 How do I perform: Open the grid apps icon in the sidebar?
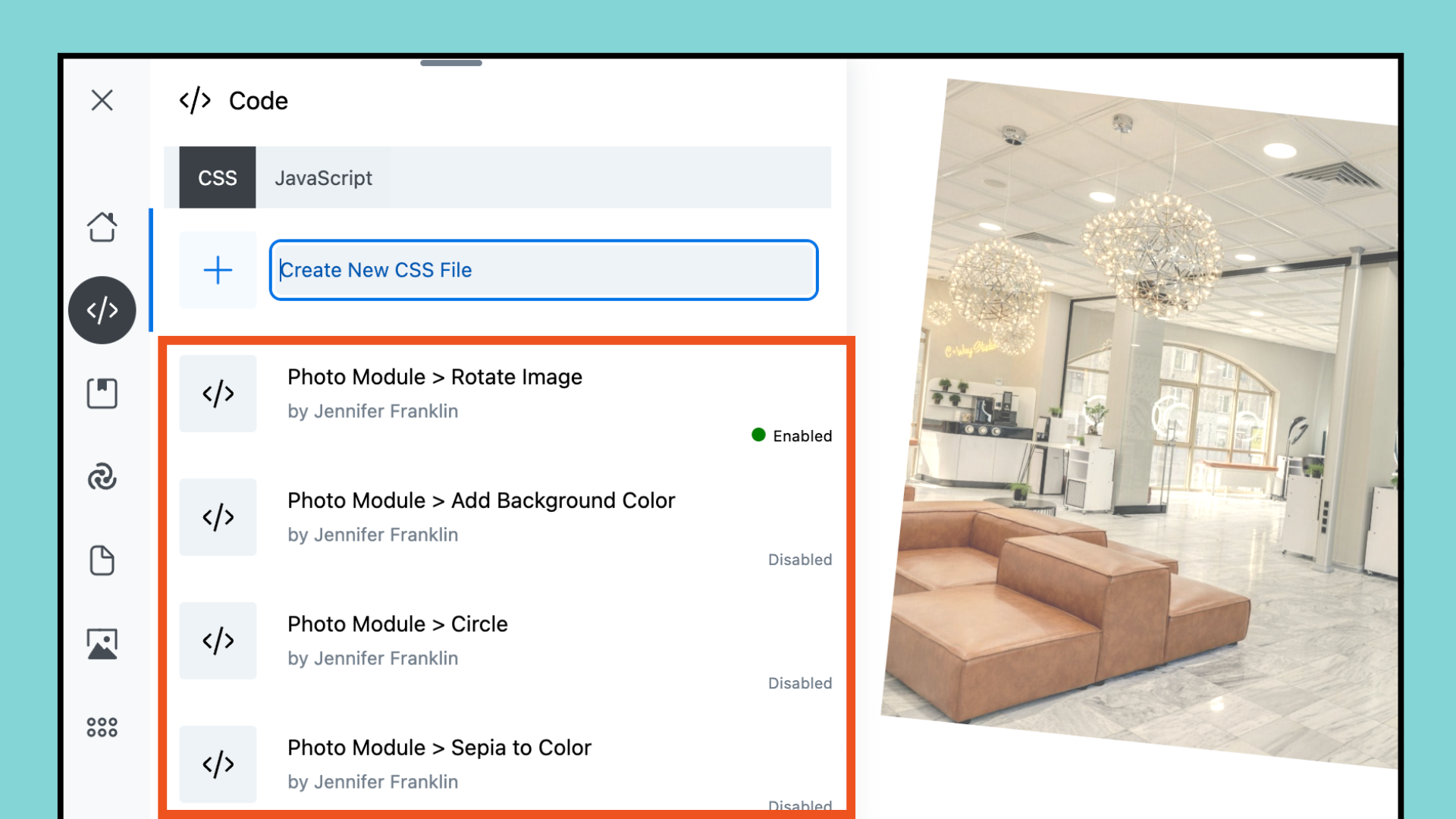[102, 727]
